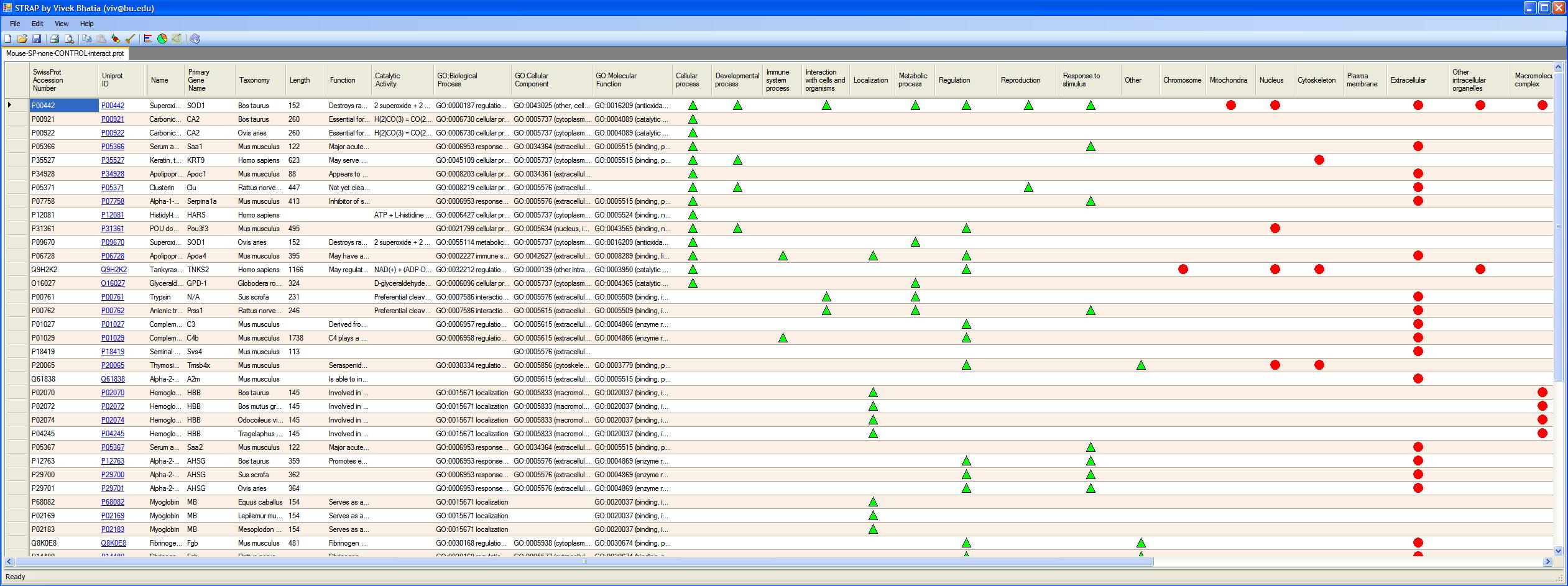The height and width of the screenshot is (586, 1568).
Task: Click the red Macromolecular complex circle for P02072
Action: [1543, 406]
